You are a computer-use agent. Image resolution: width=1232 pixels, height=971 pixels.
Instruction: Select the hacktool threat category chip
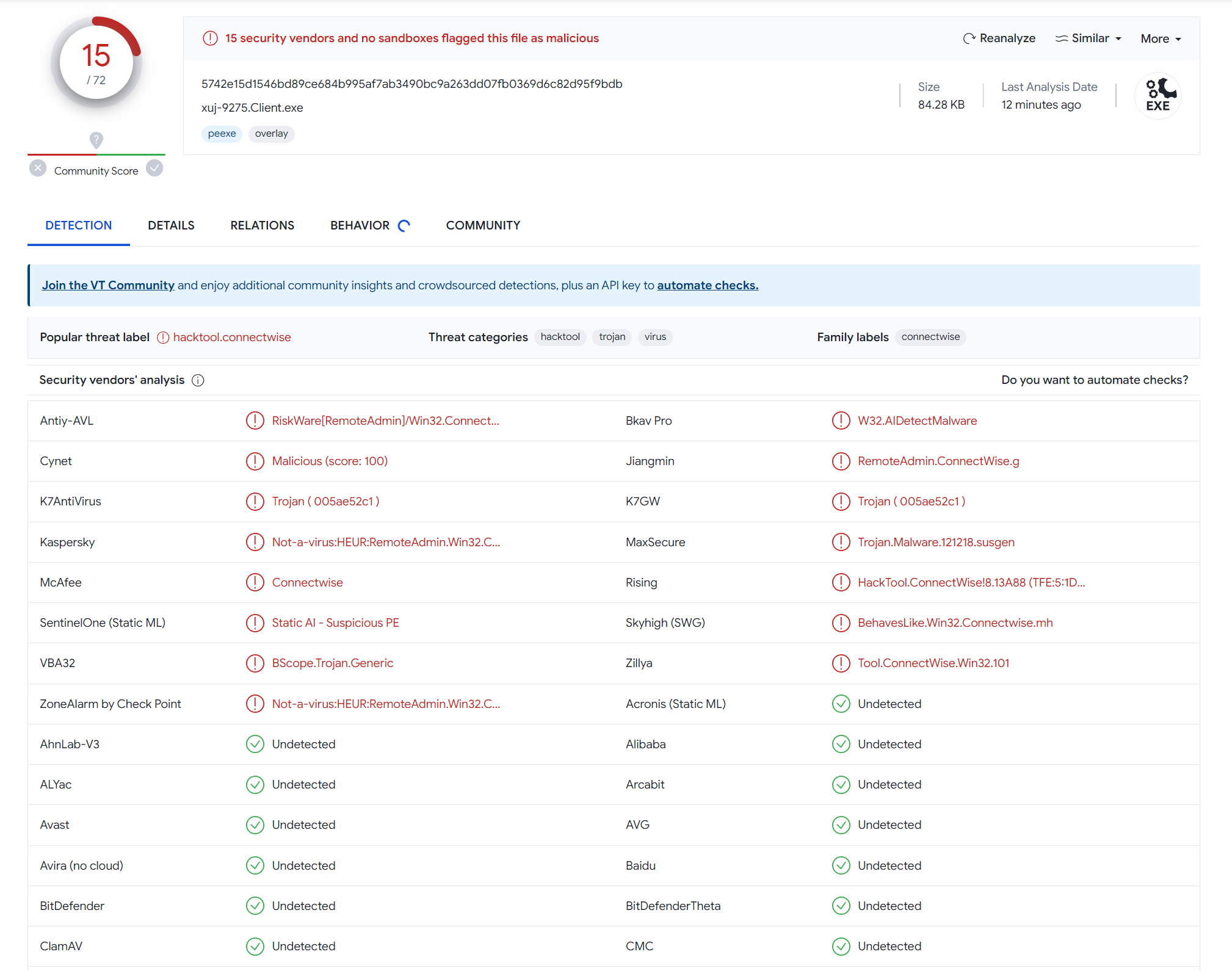[560, 337]
